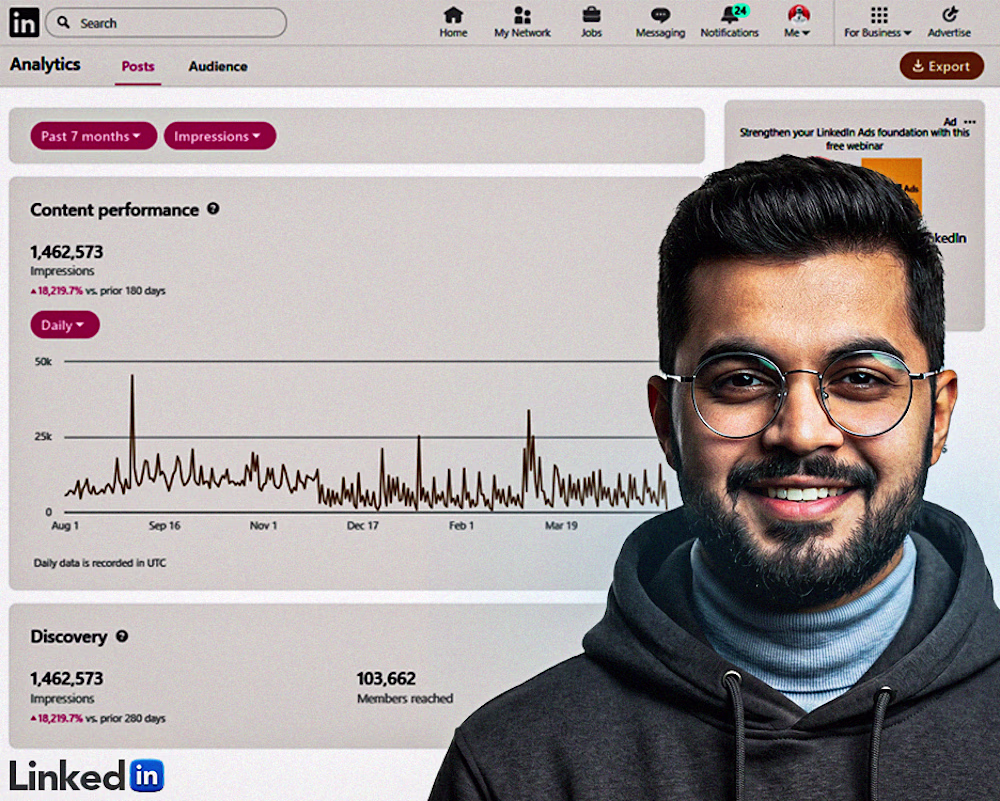Click the LinkedIn Ads webinar ad text
This screenshot has width=1000, height=801.
point(855,139)
